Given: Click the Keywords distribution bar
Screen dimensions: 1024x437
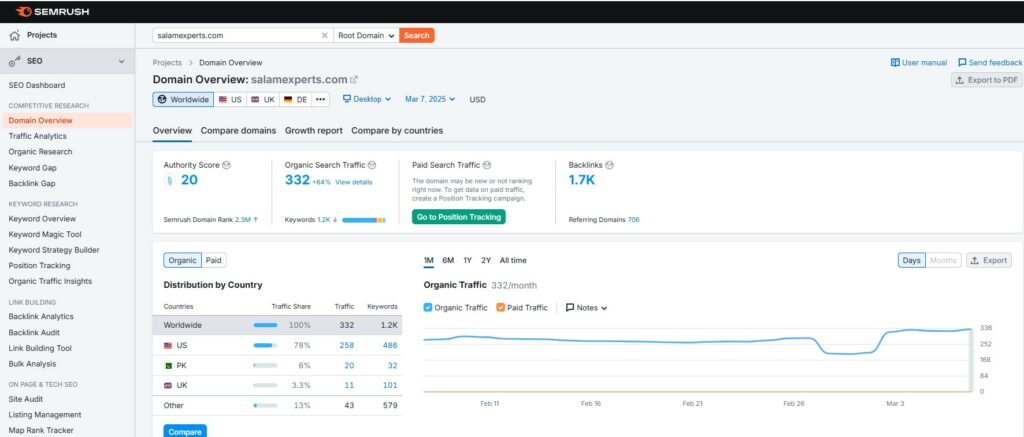Looking at the screenshot, I should 364,220.
